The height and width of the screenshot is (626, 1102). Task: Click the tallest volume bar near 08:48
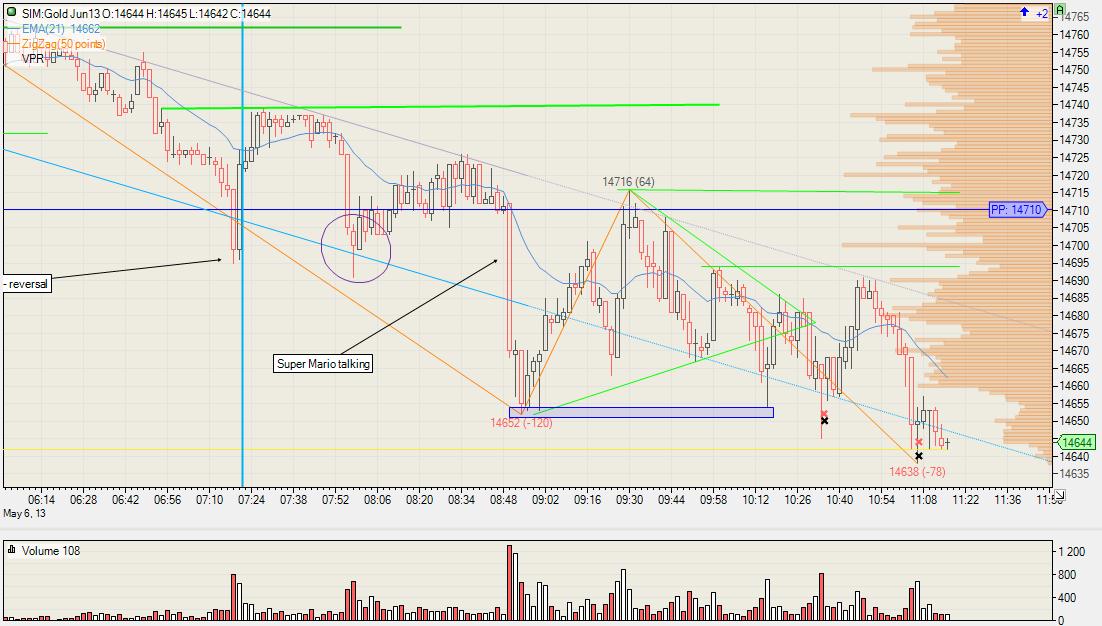510,582
